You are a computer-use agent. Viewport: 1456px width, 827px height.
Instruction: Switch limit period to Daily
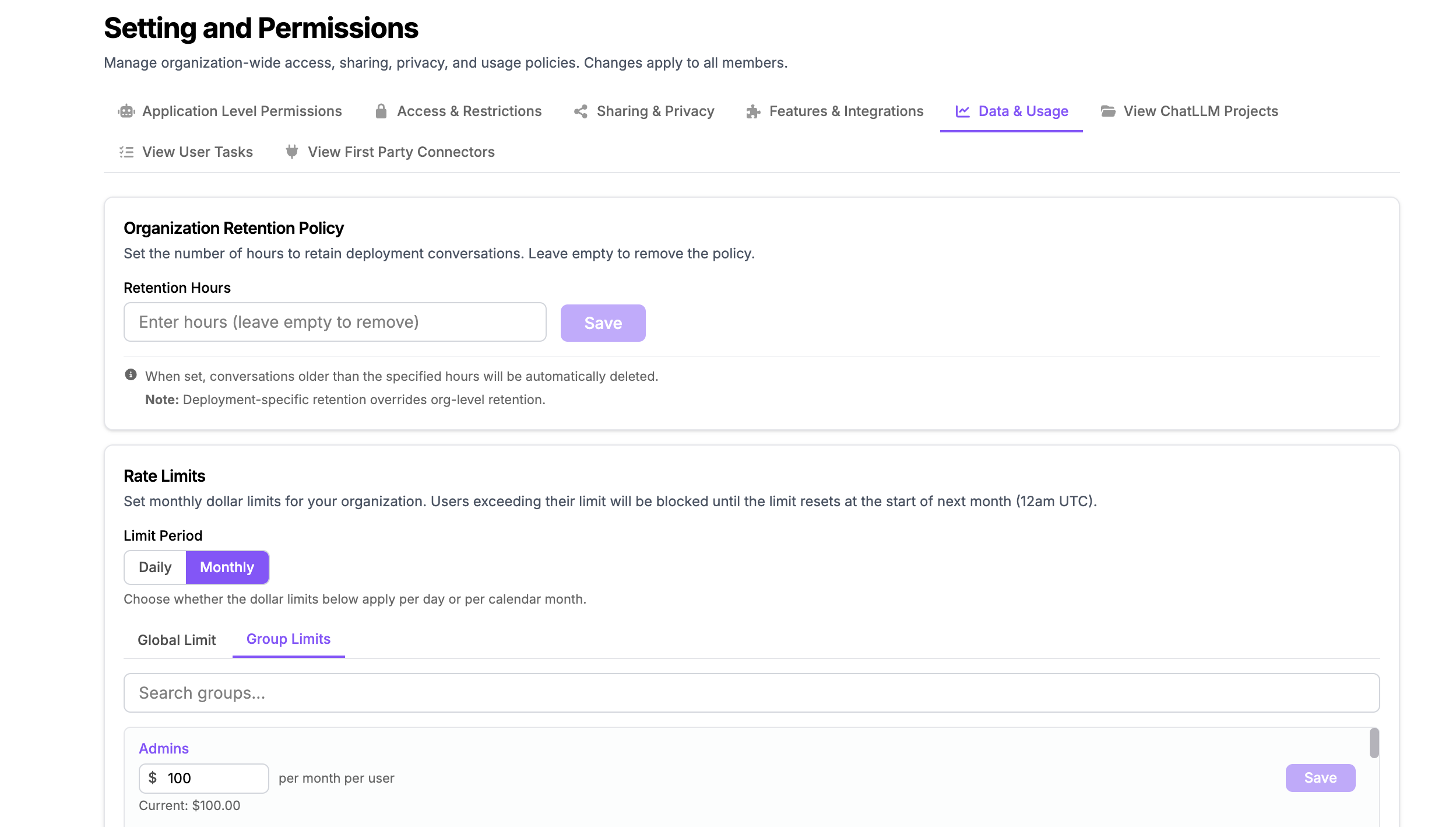155,567
